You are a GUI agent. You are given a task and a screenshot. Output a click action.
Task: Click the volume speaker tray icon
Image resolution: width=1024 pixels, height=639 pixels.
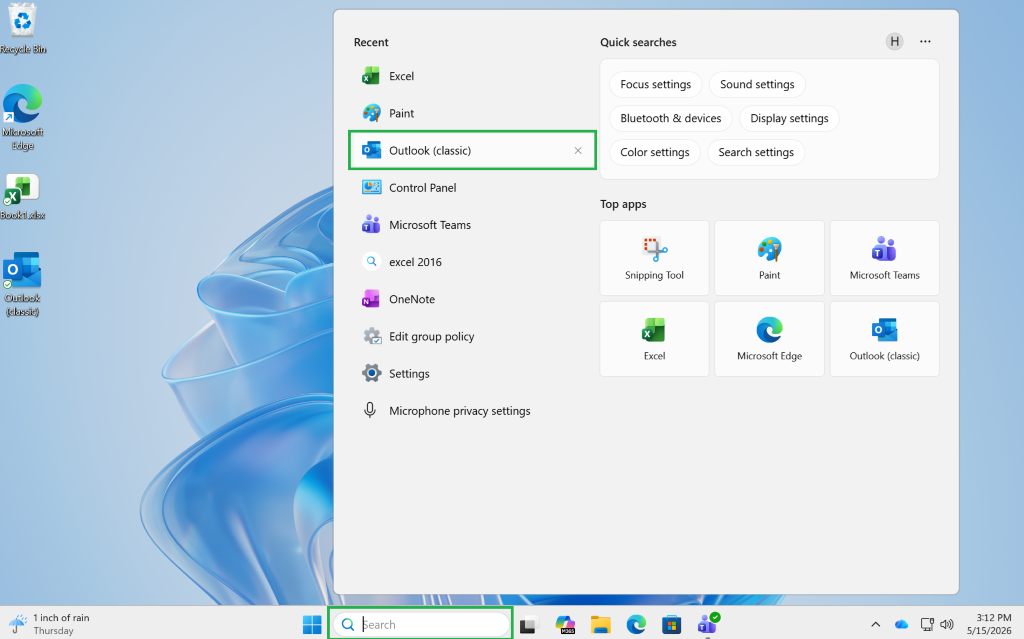pyautogui.click(x=946, y=625)
